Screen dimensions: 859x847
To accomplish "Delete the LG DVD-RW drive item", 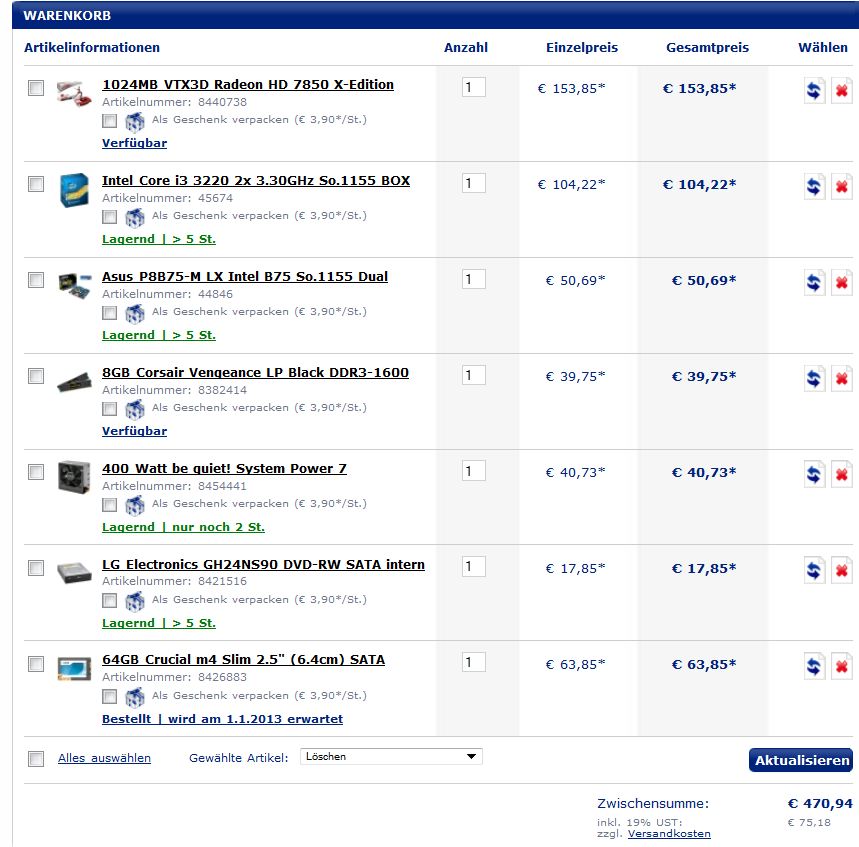I will tap(841, 570).
